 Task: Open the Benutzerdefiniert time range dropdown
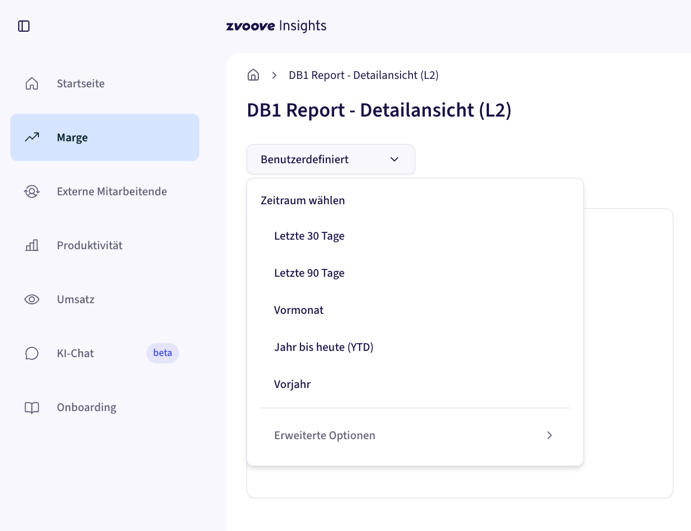point(330,160)
